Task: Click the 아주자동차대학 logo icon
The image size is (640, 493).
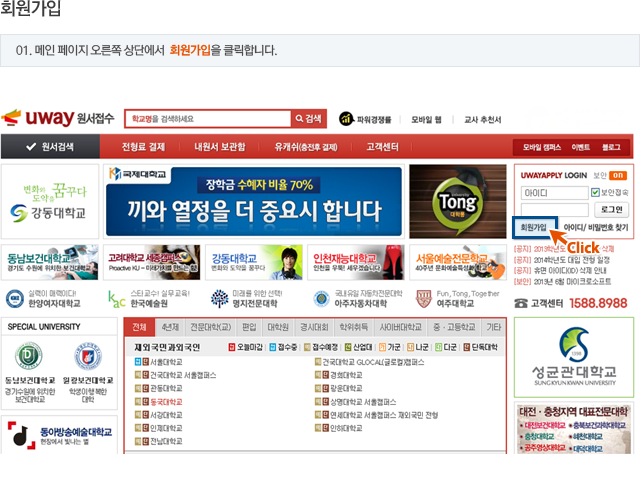Action: [x=321, y=298]
